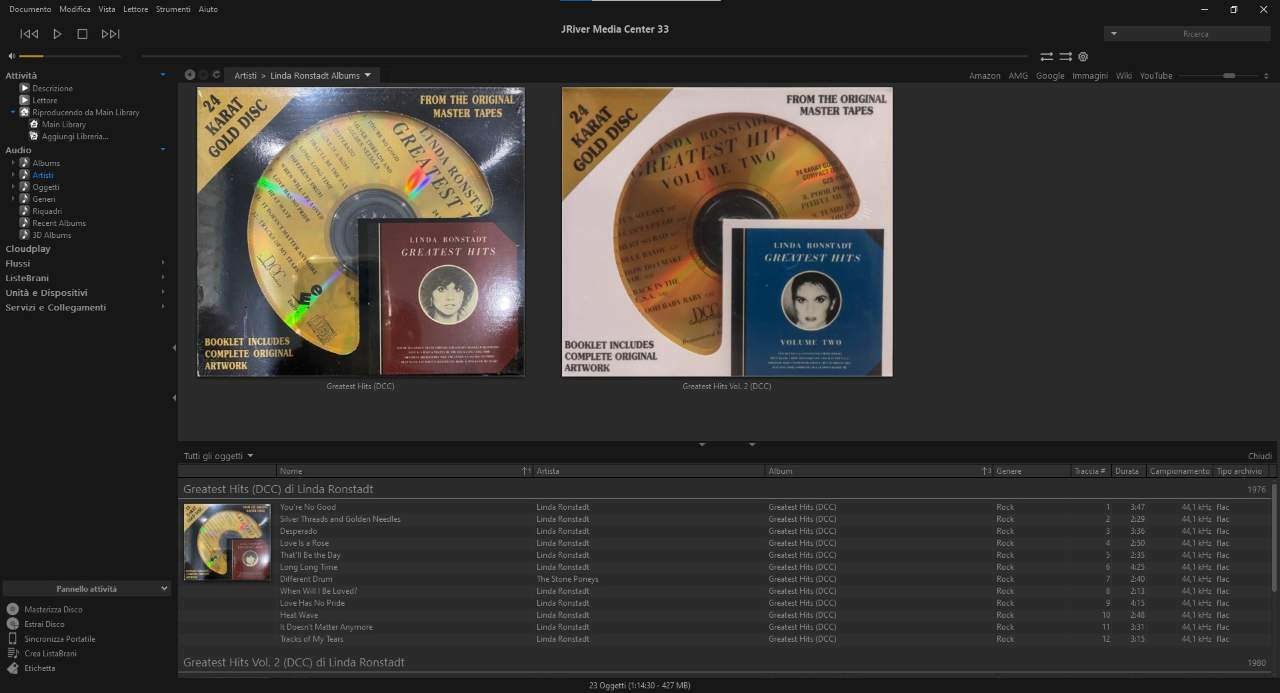Click the YouTube link
This screenshot has width=1280, height=693.
(1156, 76)
